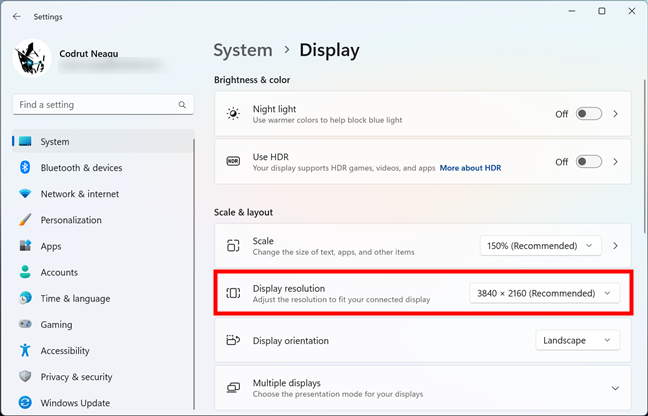Click the Network & internet Wi-Fi icon
Viewport: 648px width, 416px height.
tap(25, 194)
